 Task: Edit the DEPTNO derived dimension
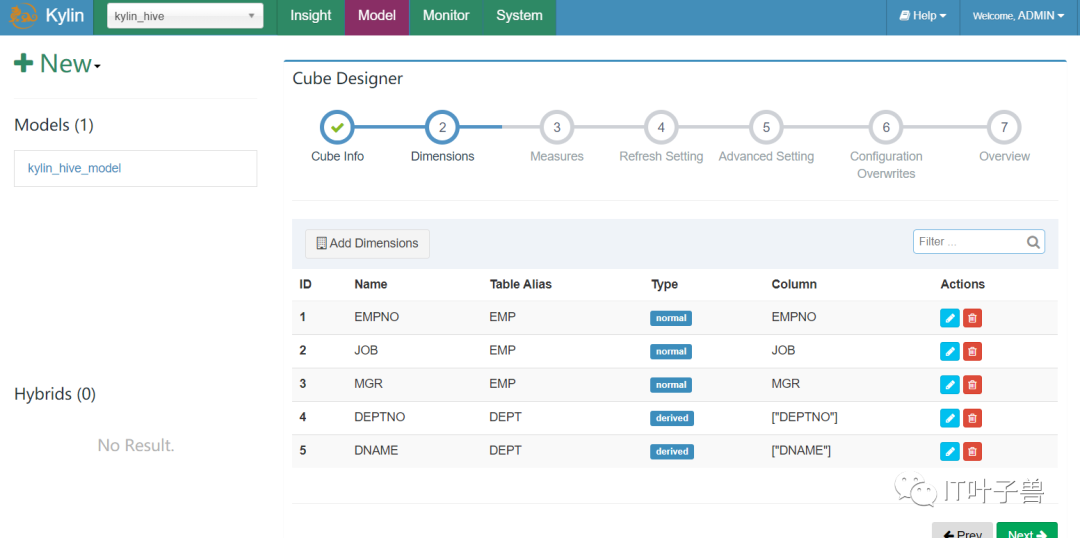coord(949,417)
